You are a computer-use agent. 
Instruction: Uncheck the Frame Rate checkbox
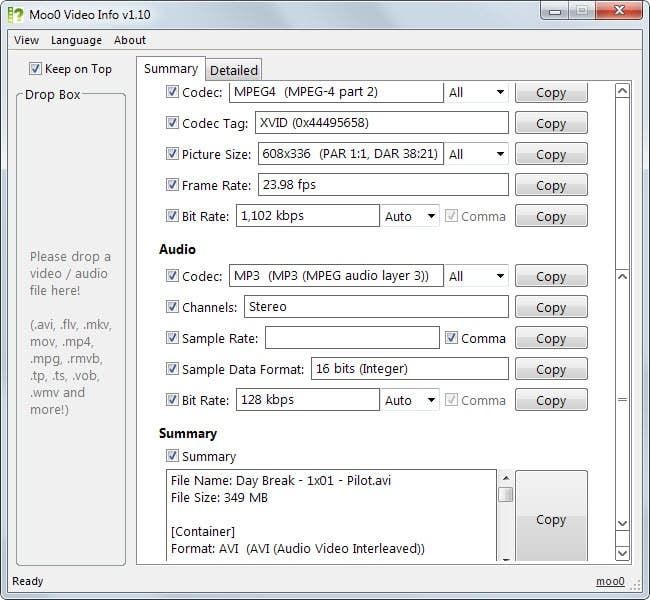pyautogui.click(x=172, y=185)
